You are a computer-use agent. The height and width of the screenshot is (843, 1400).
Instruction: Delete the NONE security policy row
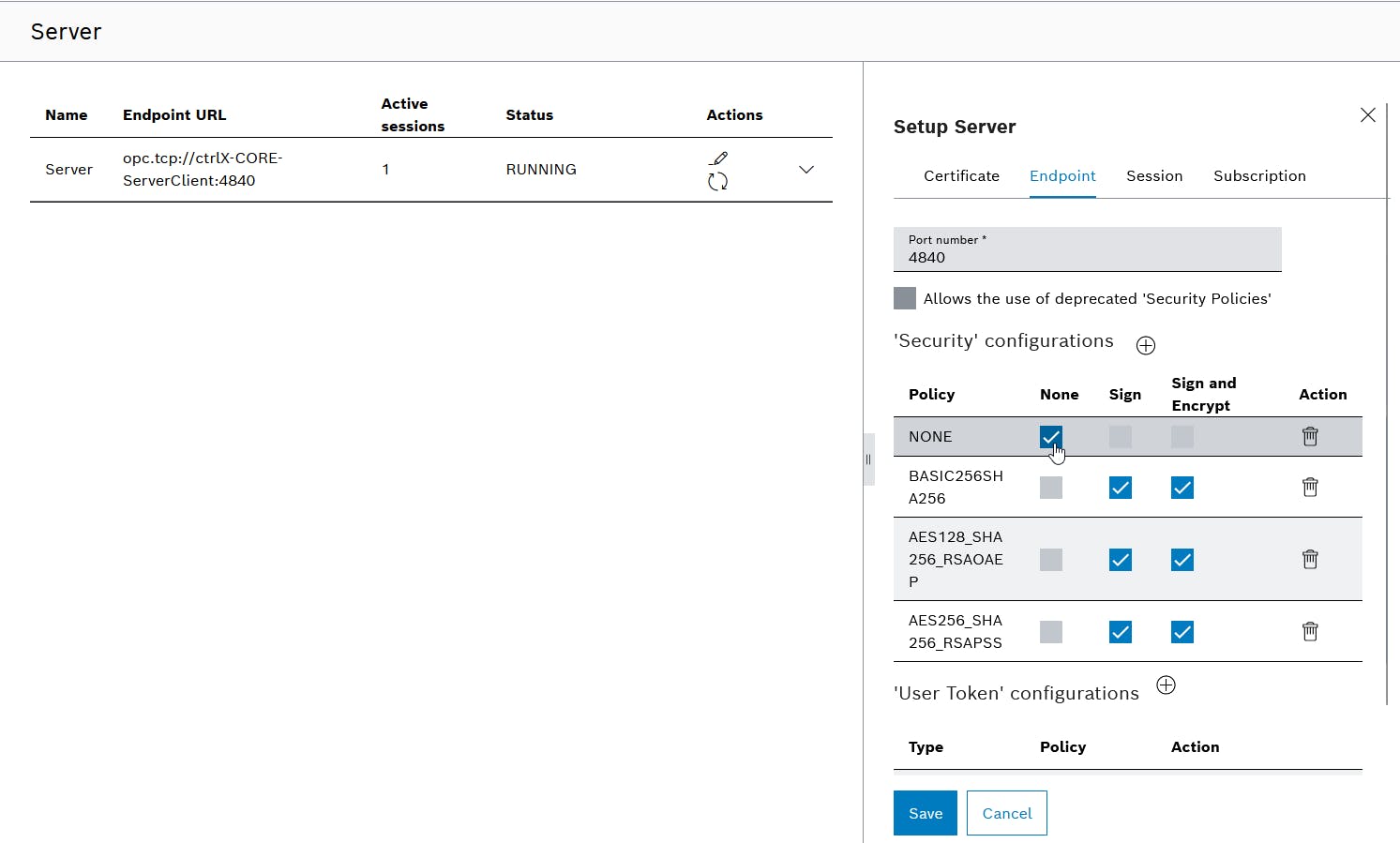1310,437
